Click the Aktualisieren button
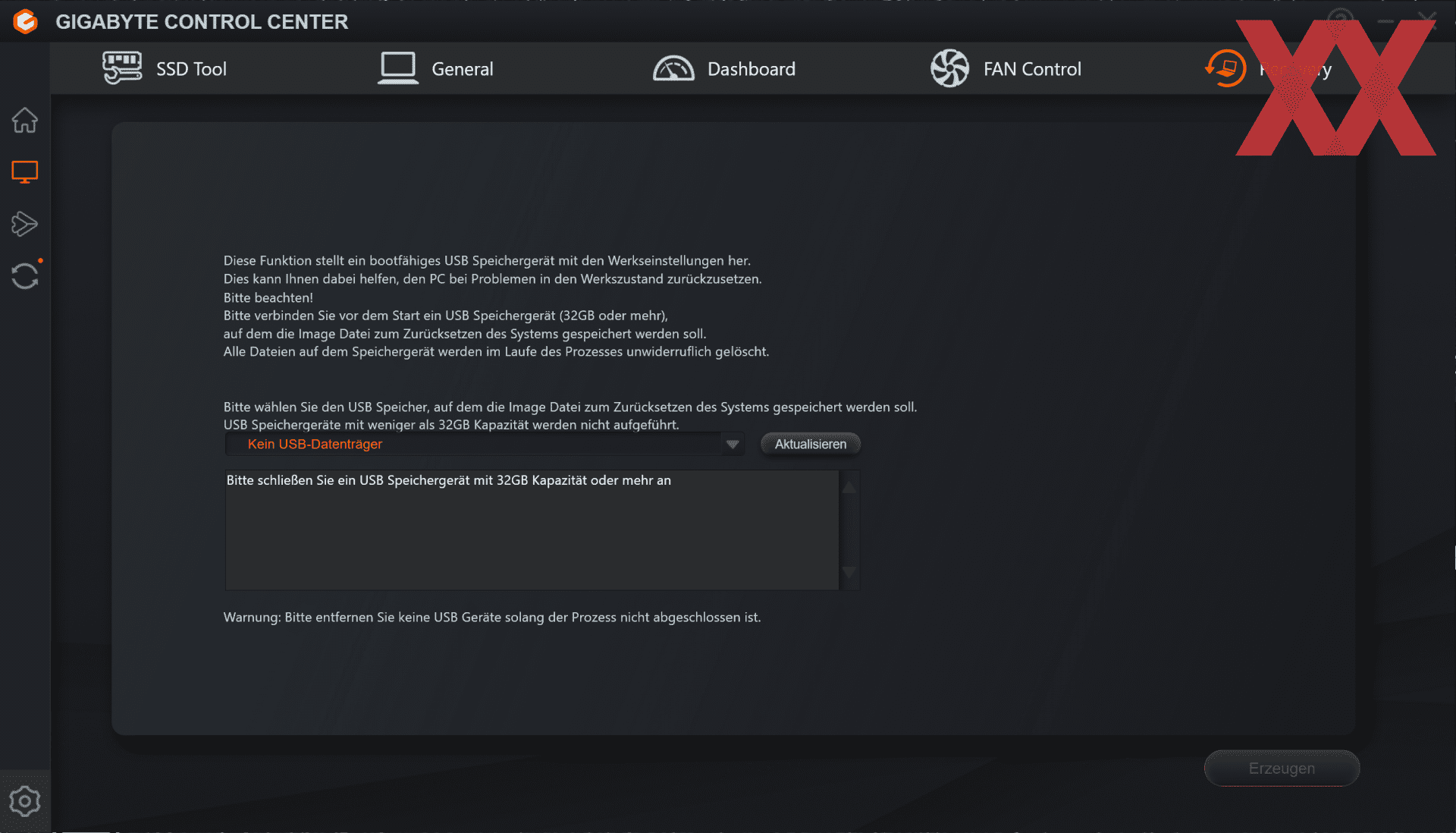Screen dimensions: 1456x833 [811, 444]
